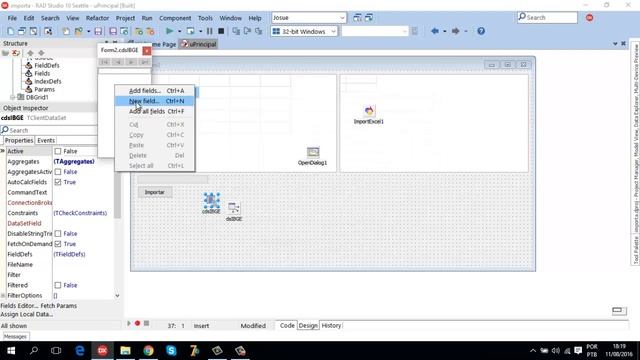Open Google Chrome from taskbar
This screenshot has width=640, height=360.
click(148, 351)
